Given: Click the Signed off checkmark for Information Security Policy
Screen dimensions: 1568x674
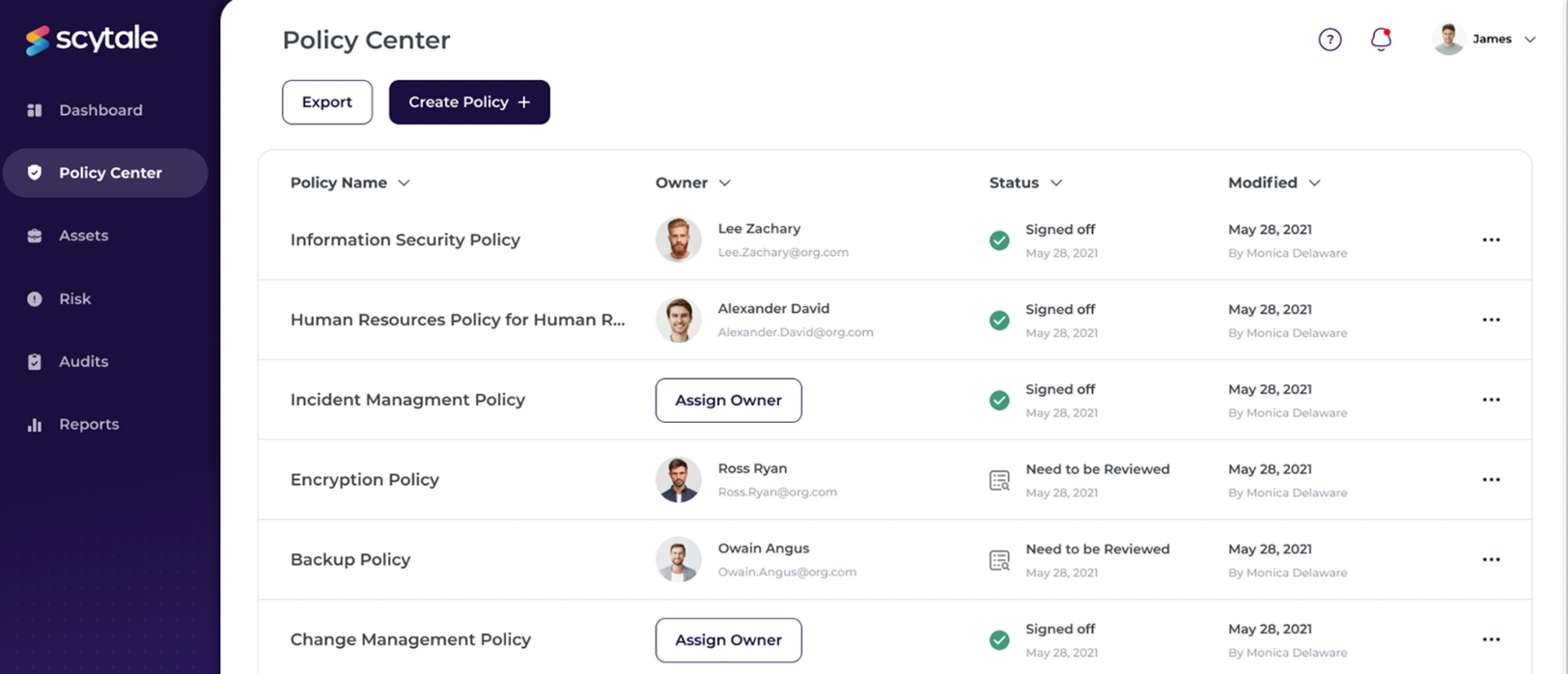Looking at the screenshot, I should (x=998, y=239).
